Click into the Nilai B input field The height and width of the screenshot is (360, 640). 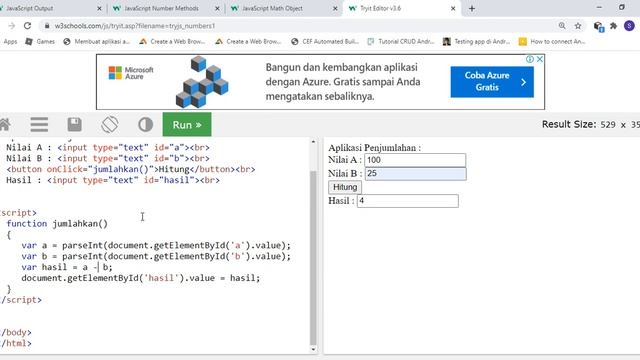[x=416, y=173]
